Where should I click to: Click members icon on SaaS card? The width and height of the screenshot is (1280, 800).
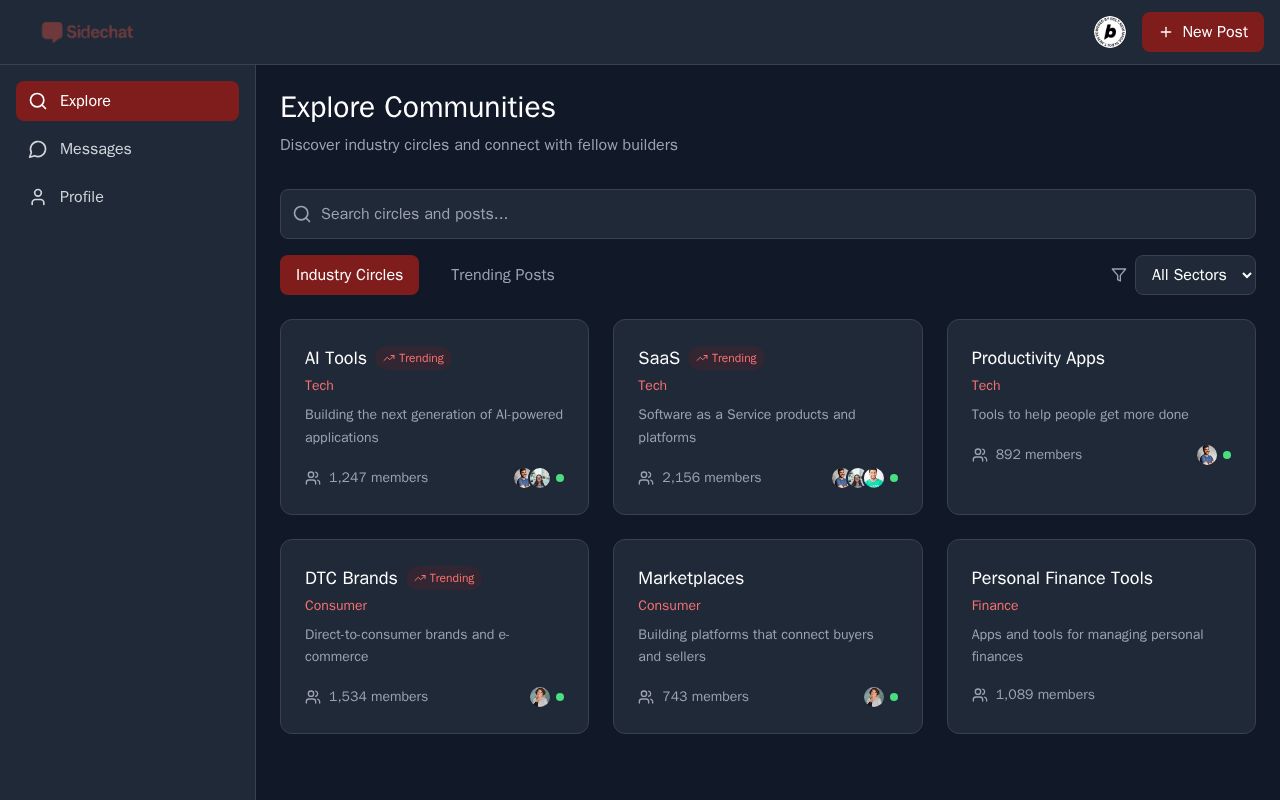646,478
